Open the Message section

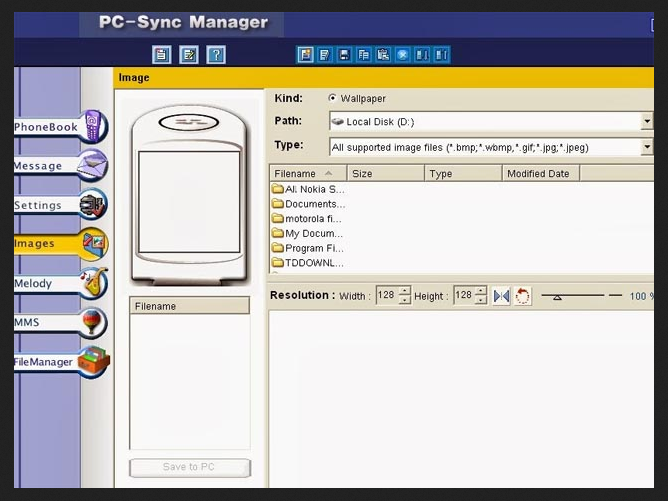(x=61, y=165)
